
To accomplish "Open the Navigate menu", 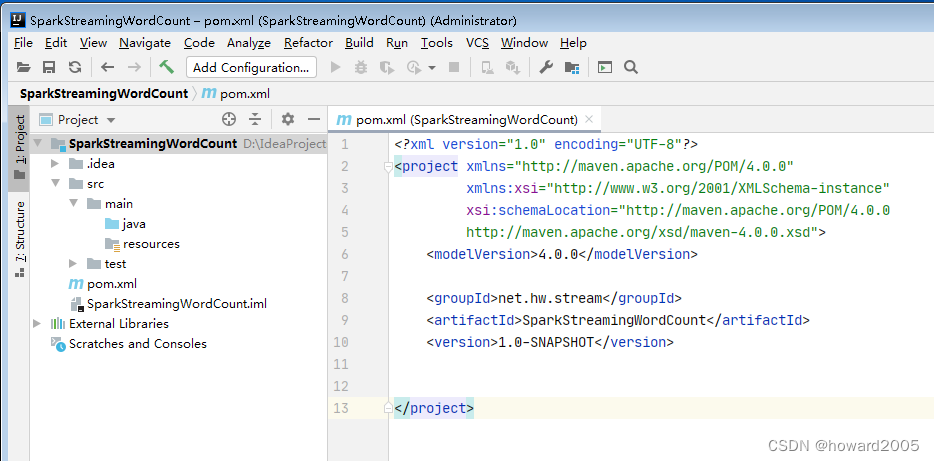I will [x=145, y=43].
